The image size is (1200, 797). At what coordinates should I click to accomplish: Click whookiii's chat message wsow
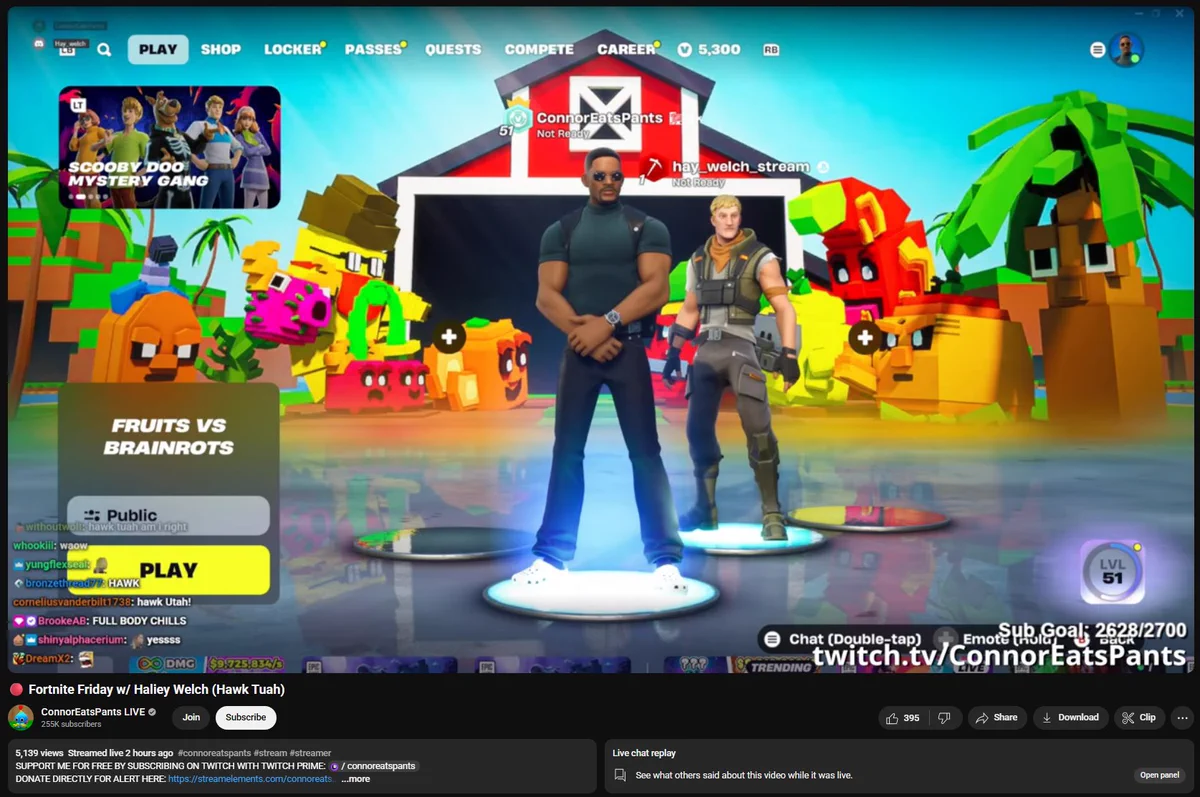coord(50,546)
